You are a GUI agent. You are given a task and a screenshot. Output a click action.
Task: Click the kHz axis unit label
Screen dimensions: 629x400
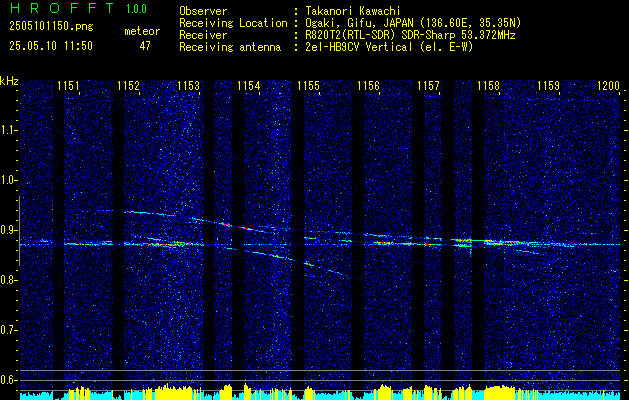(9, 81)
